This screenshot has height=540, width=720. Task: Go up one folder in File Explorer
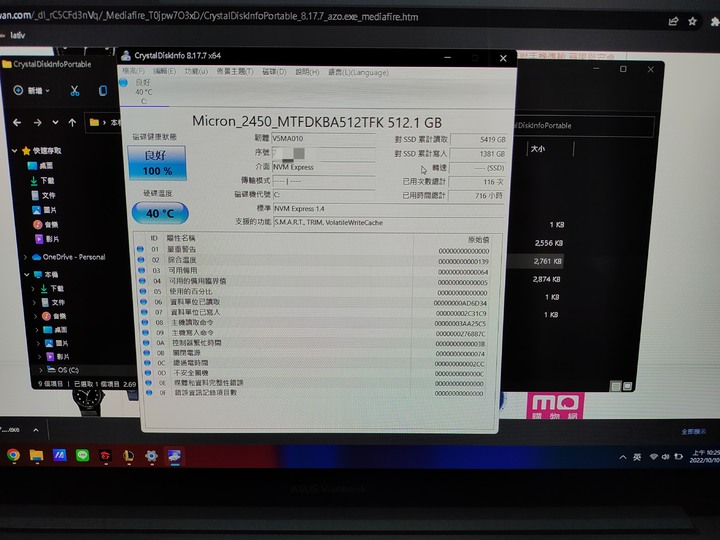coord(72,123)
